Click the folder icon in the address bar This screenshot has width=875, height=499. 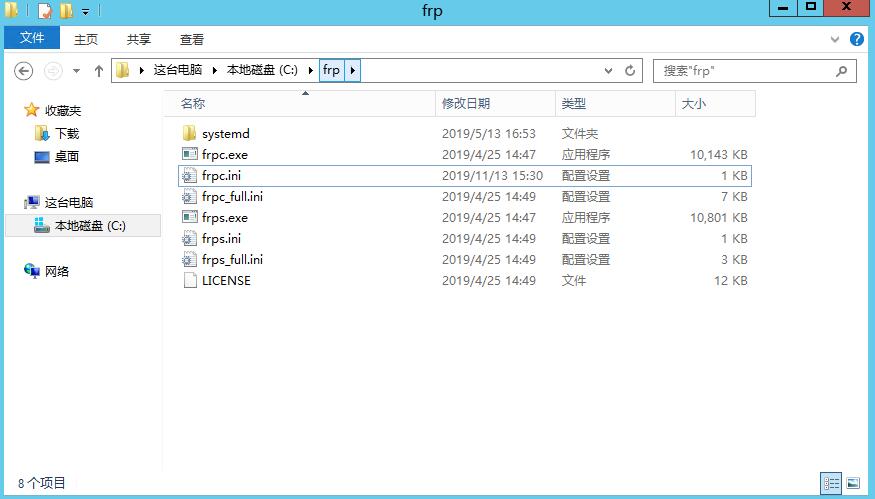(x=123, y=70)
